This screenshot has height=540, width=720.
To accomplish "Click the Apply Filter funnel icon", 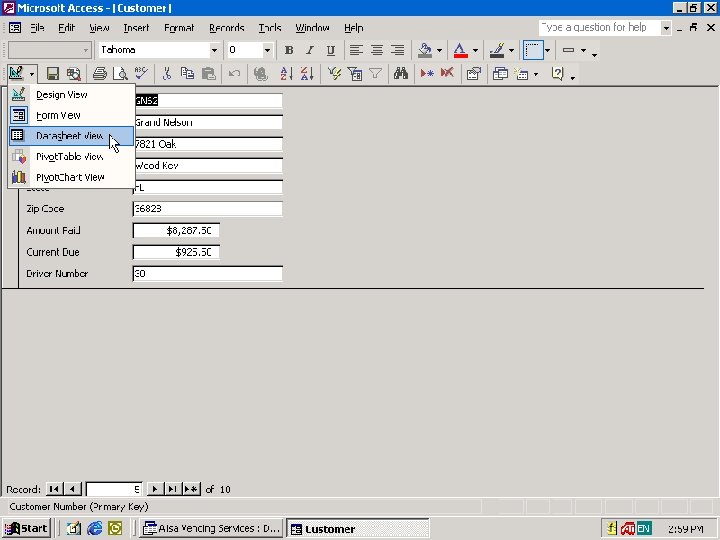I will (375, 73).
